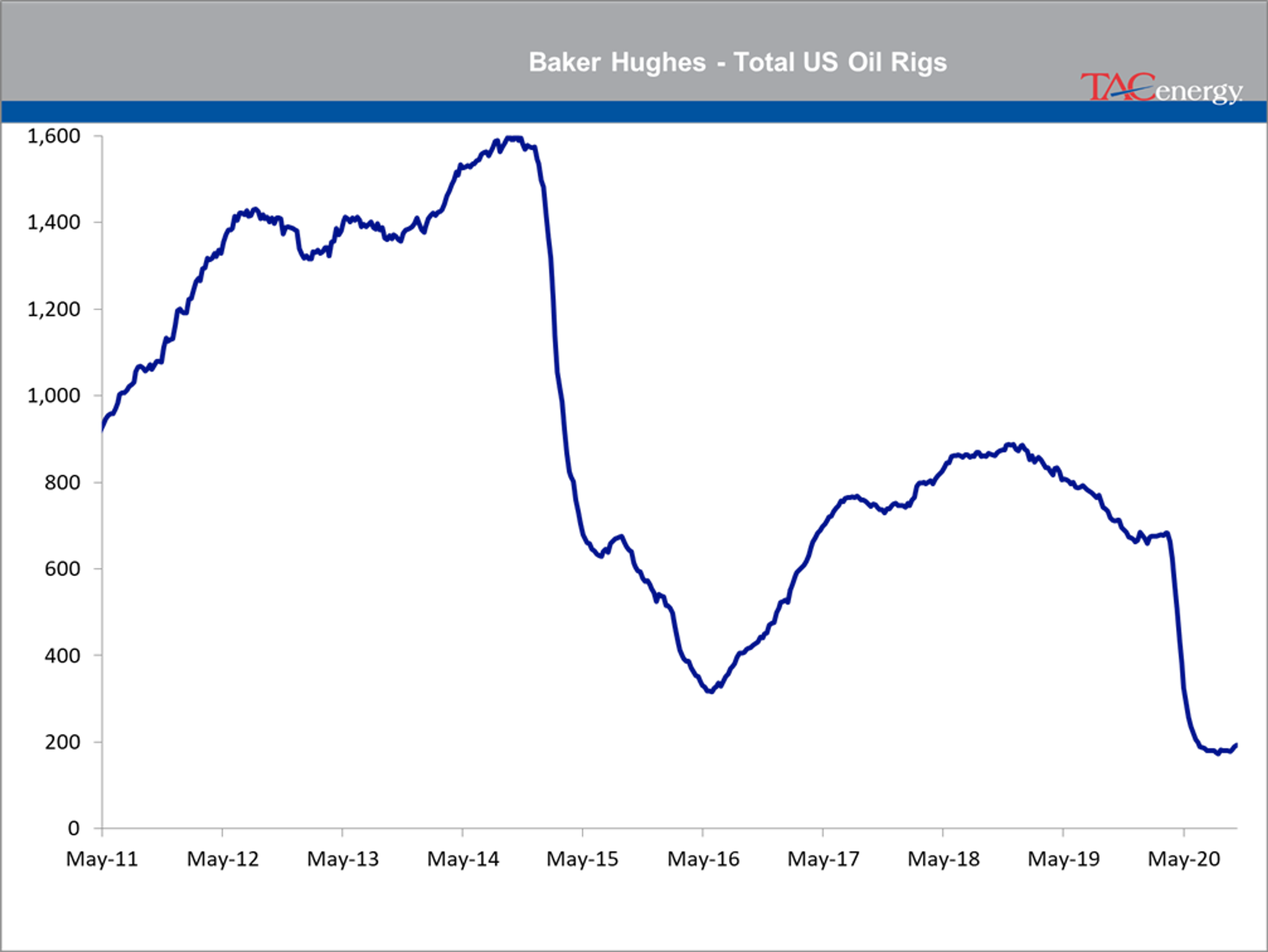Click the 200 y-axis label
This screenshot has width=1268, height=952.
tap(62, 742)
